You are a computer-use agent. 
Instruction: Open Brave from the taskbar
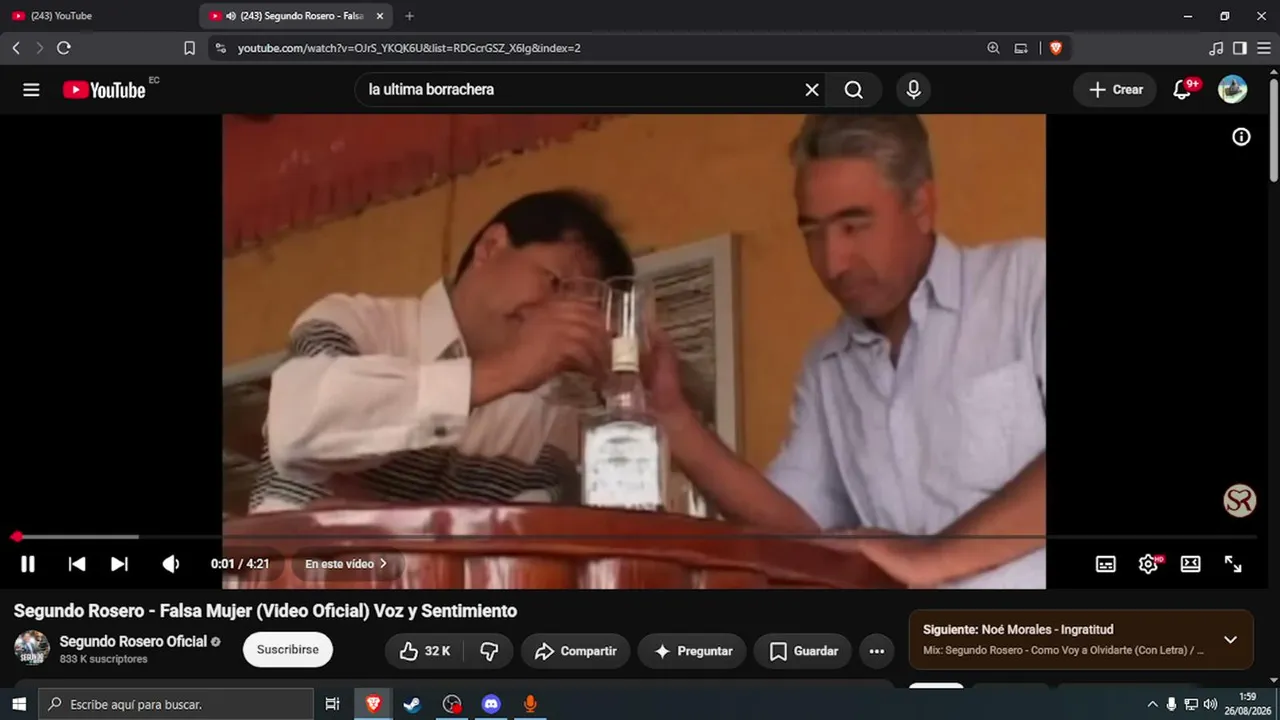coord(373,704)
